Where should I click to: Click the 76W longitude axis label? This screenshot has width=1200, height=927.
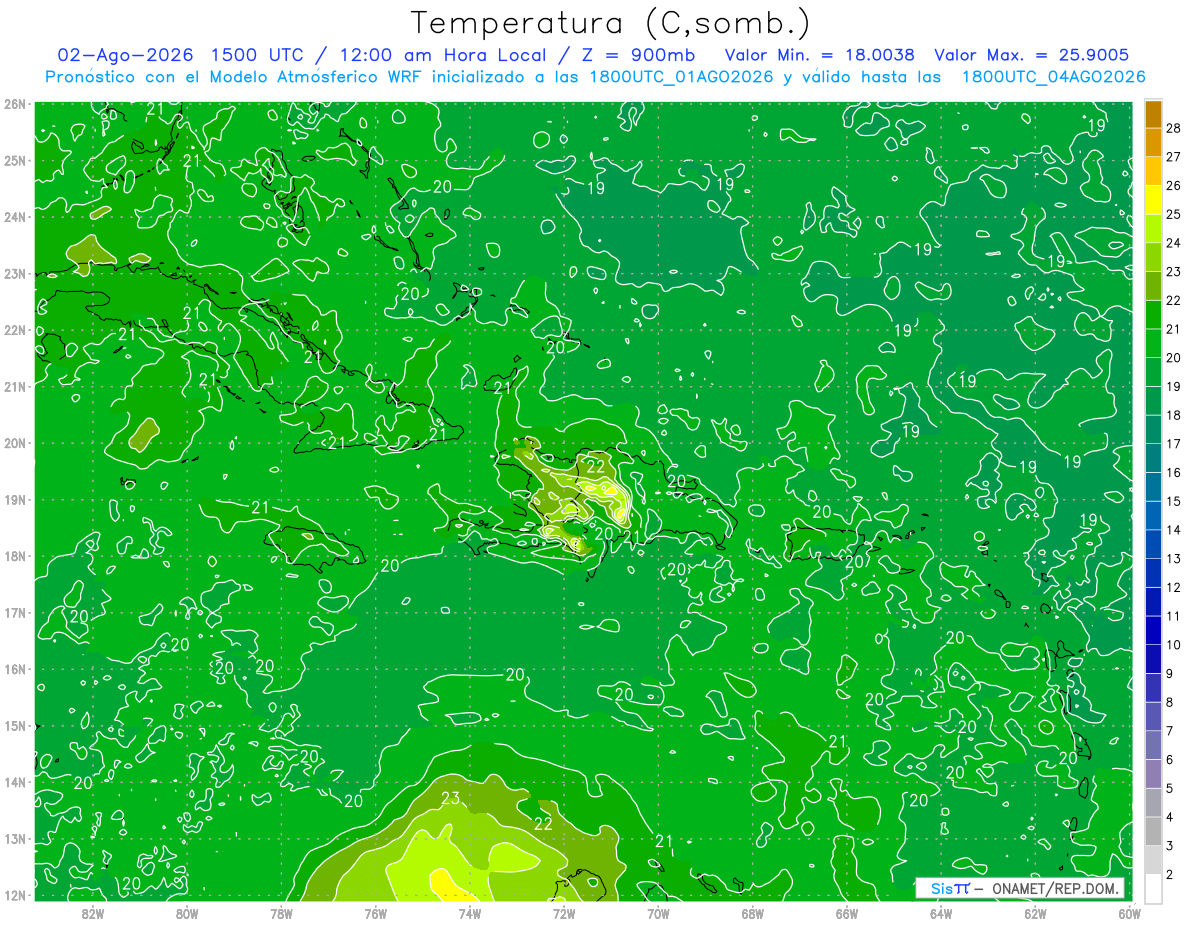(376, 912)
